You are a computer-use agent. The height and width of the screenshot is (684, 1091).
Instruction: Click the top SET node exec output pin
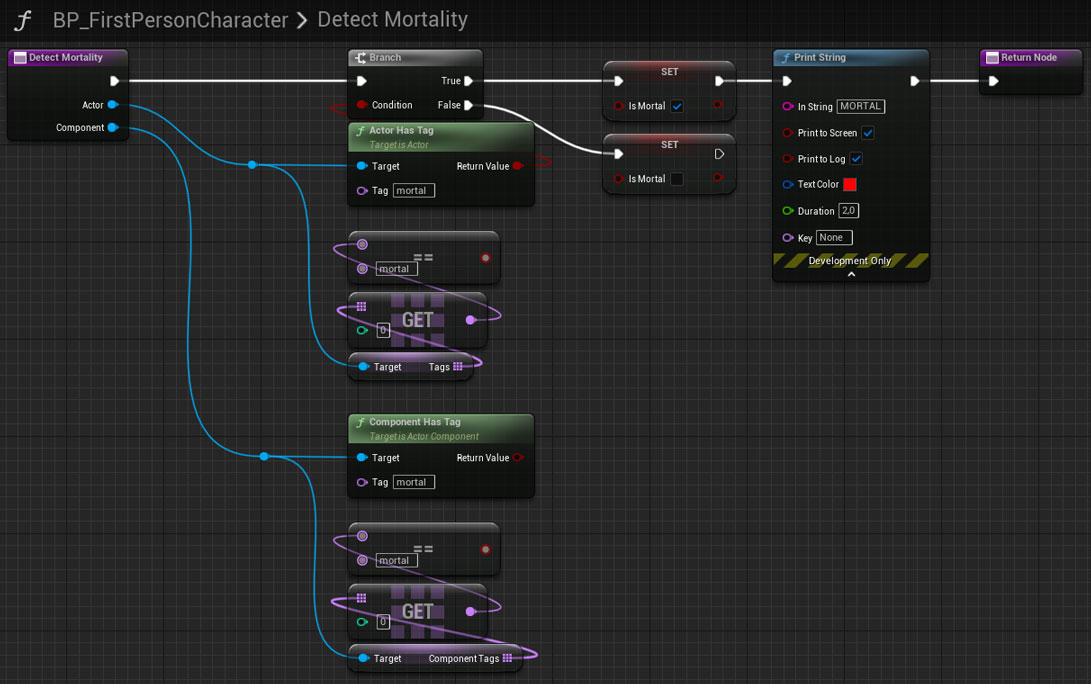[719, 81]
